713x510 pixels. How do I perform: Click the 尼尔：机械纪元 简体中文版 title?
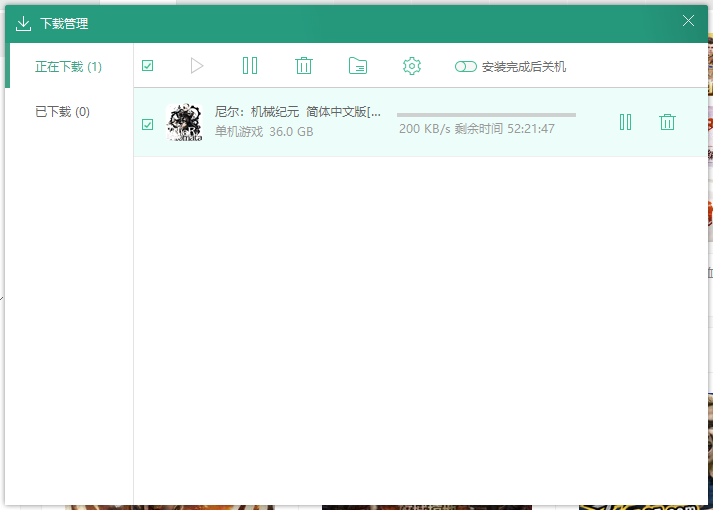click(298, 112)
